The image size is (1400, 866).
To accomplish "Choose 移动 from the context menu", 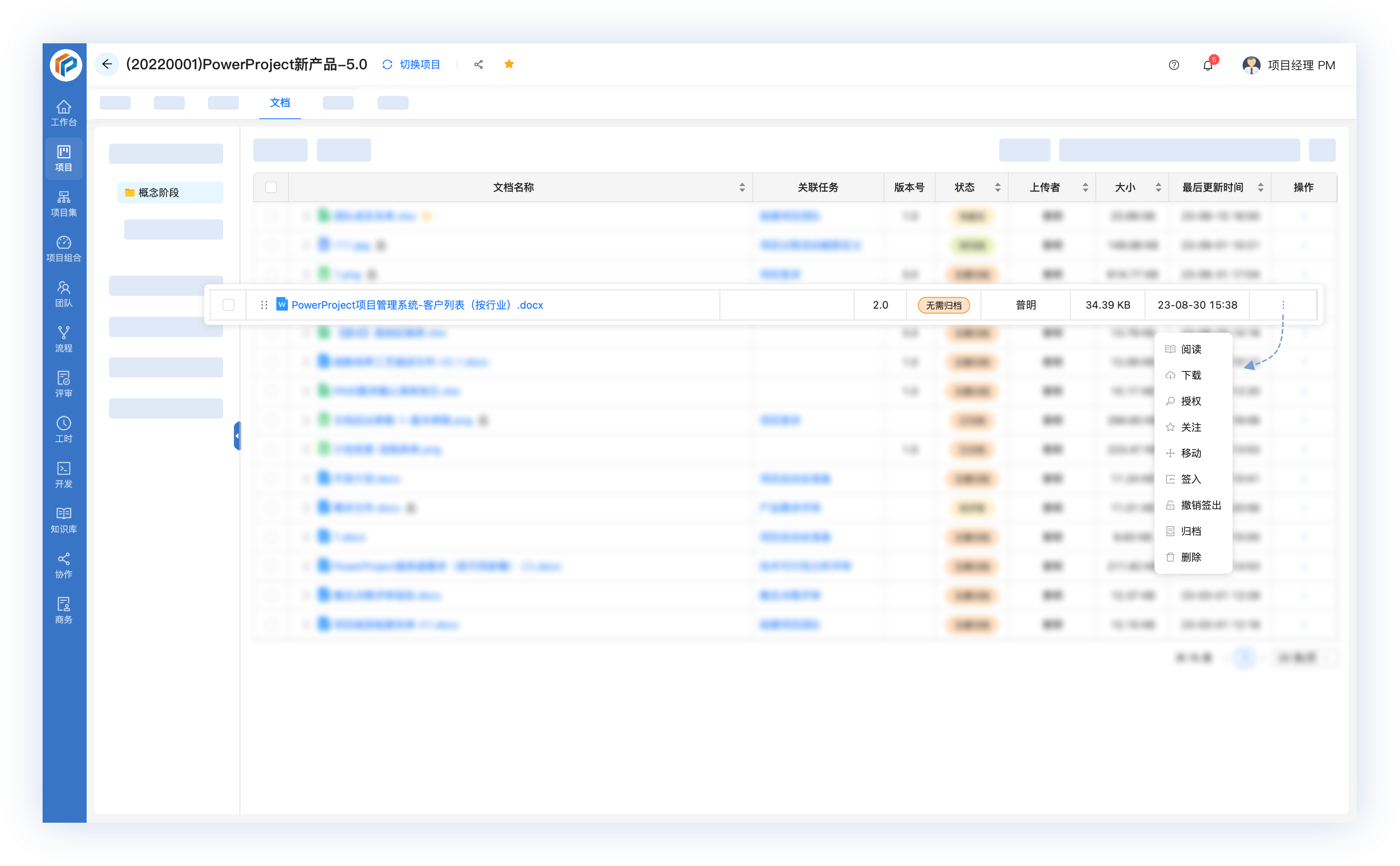I will tap(1193, 453).
